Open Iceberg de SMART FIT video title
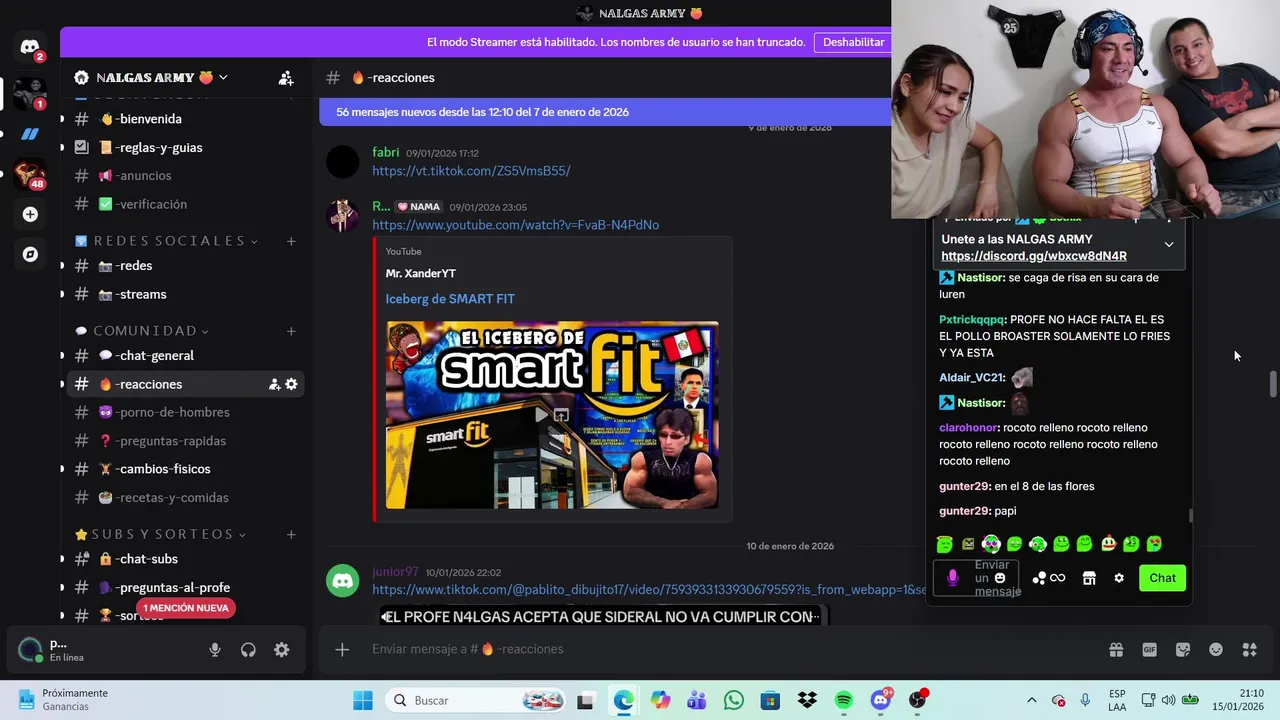 450,299
